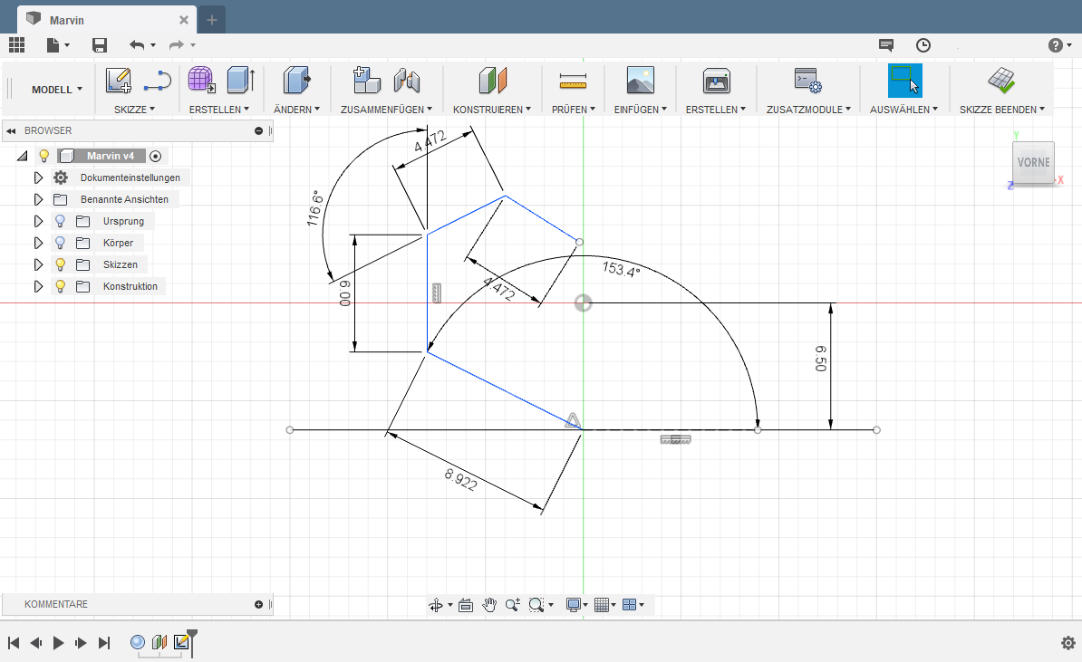Open timeline settings gear icon

(x=1068, y=643)
